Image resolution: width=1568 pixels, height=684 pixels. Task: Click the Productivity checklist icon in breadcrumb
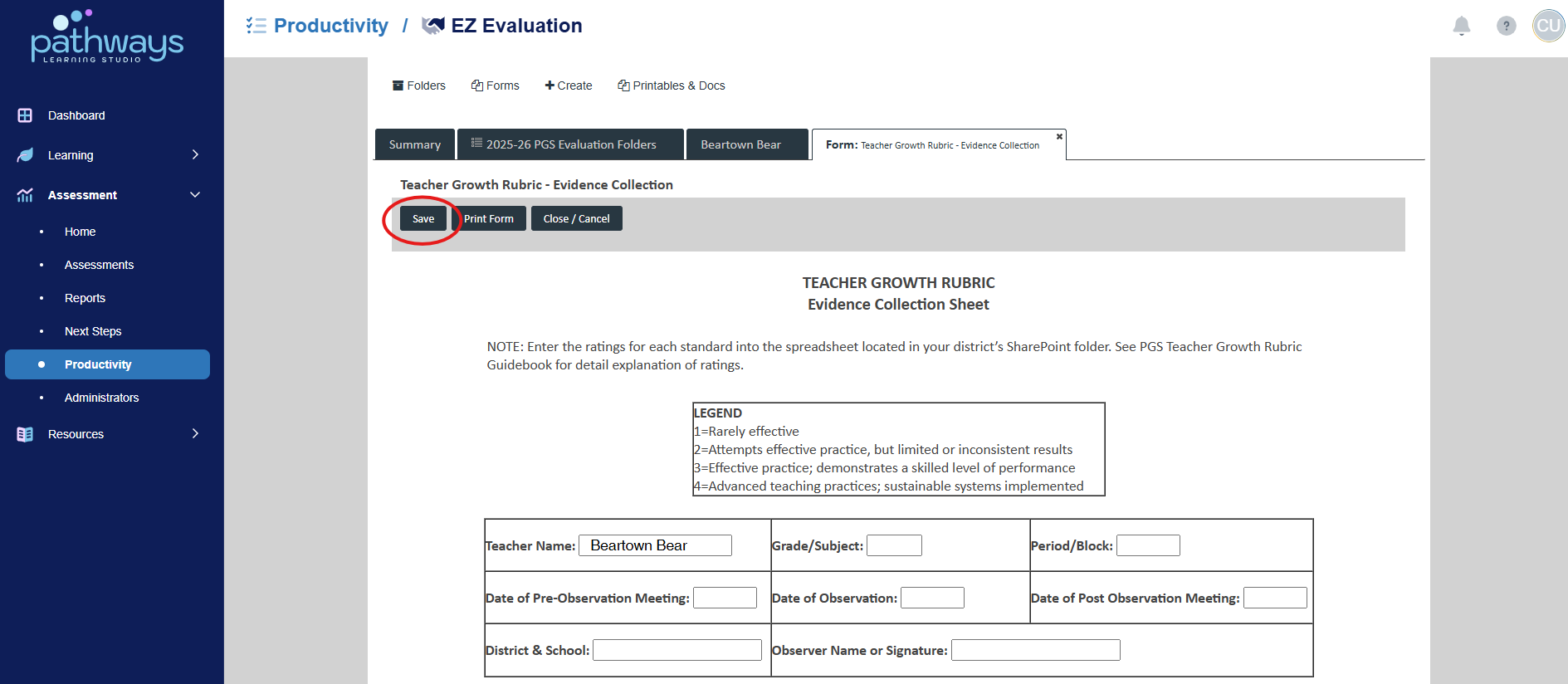pyautogui.click(x=256, y=26)
